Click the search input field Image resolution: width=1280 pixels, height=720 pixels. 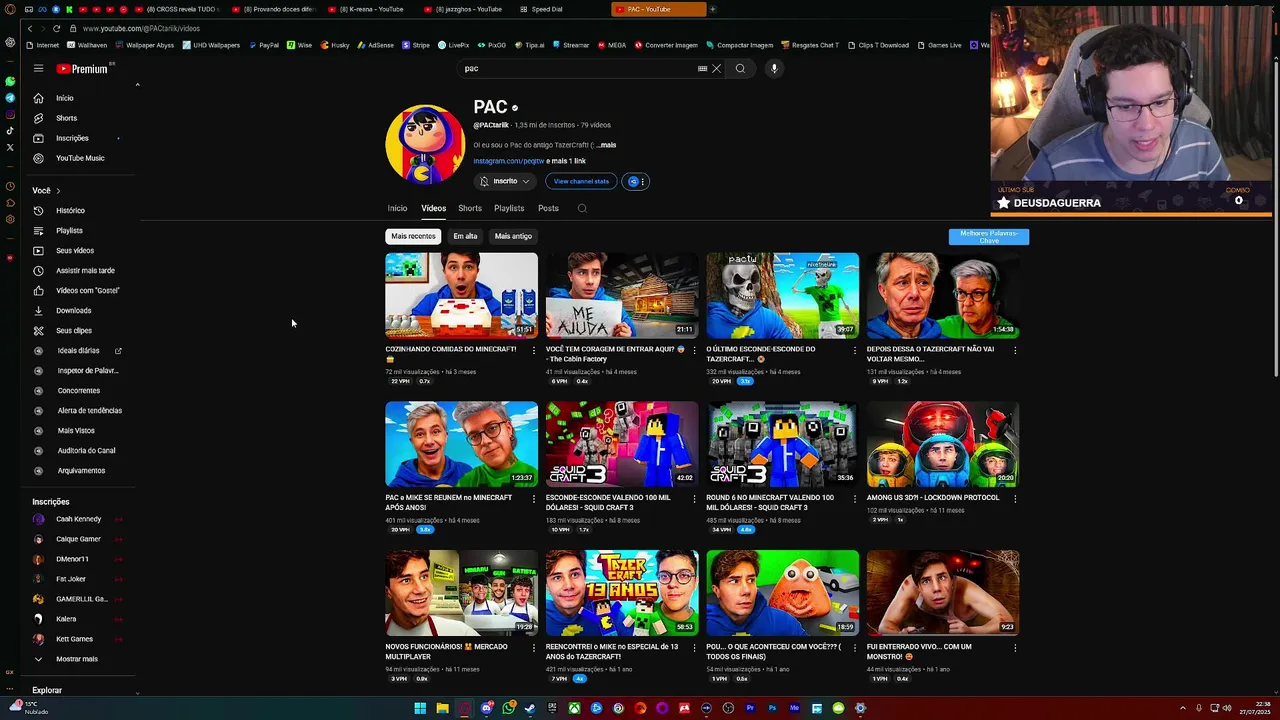(577, 69)
